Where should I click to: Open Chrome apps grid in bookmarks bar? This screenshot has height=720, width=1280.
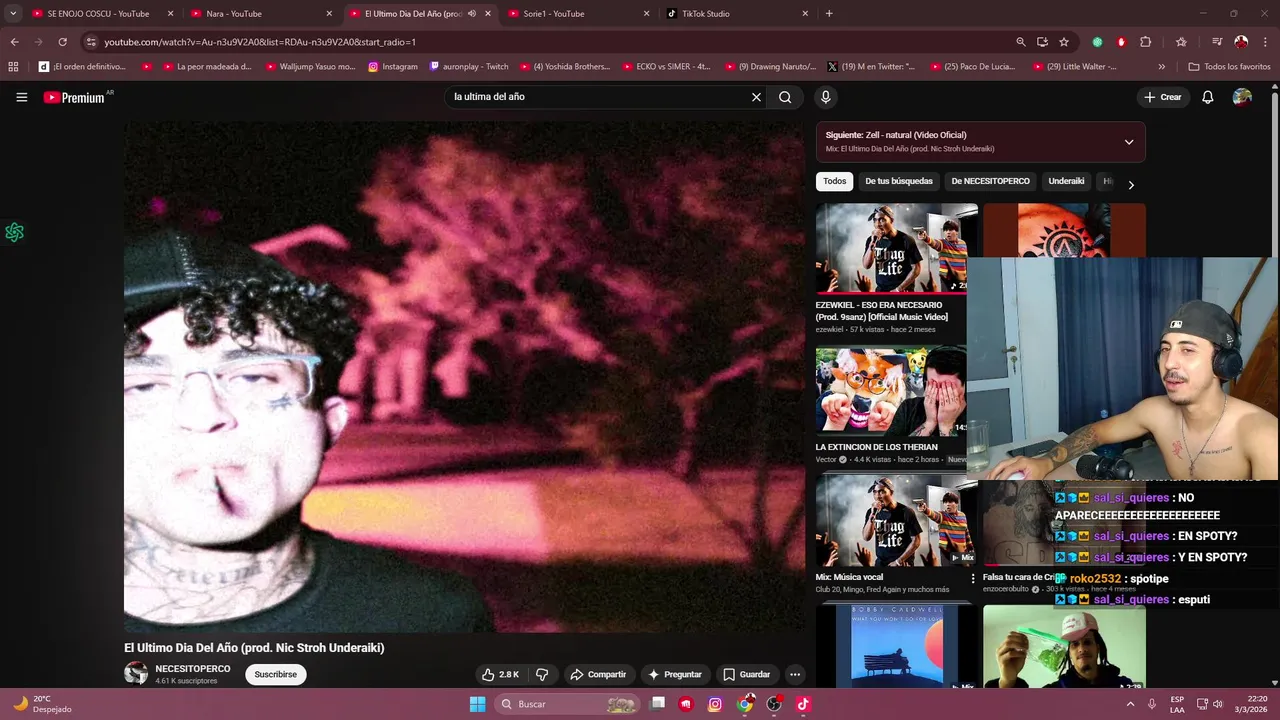pyautogui.click(x=13, y=67)
